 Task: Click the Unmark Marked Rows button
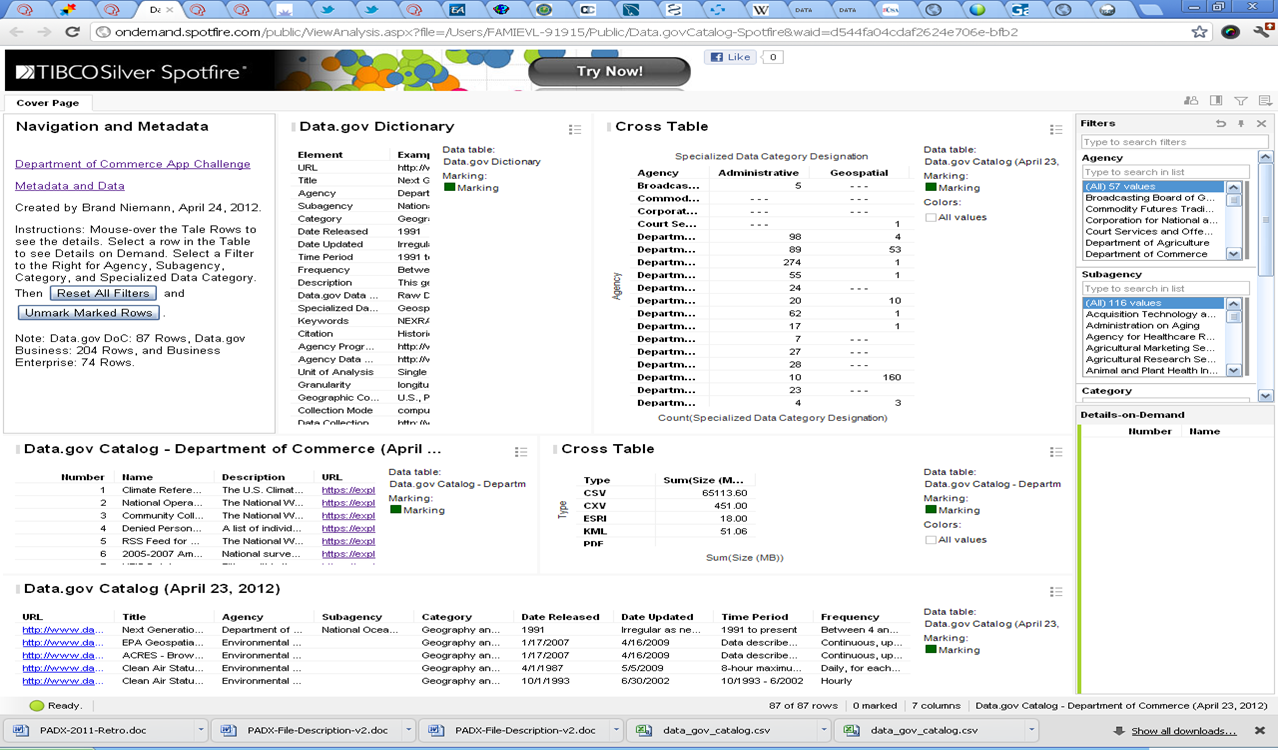[x=89, y=313]
